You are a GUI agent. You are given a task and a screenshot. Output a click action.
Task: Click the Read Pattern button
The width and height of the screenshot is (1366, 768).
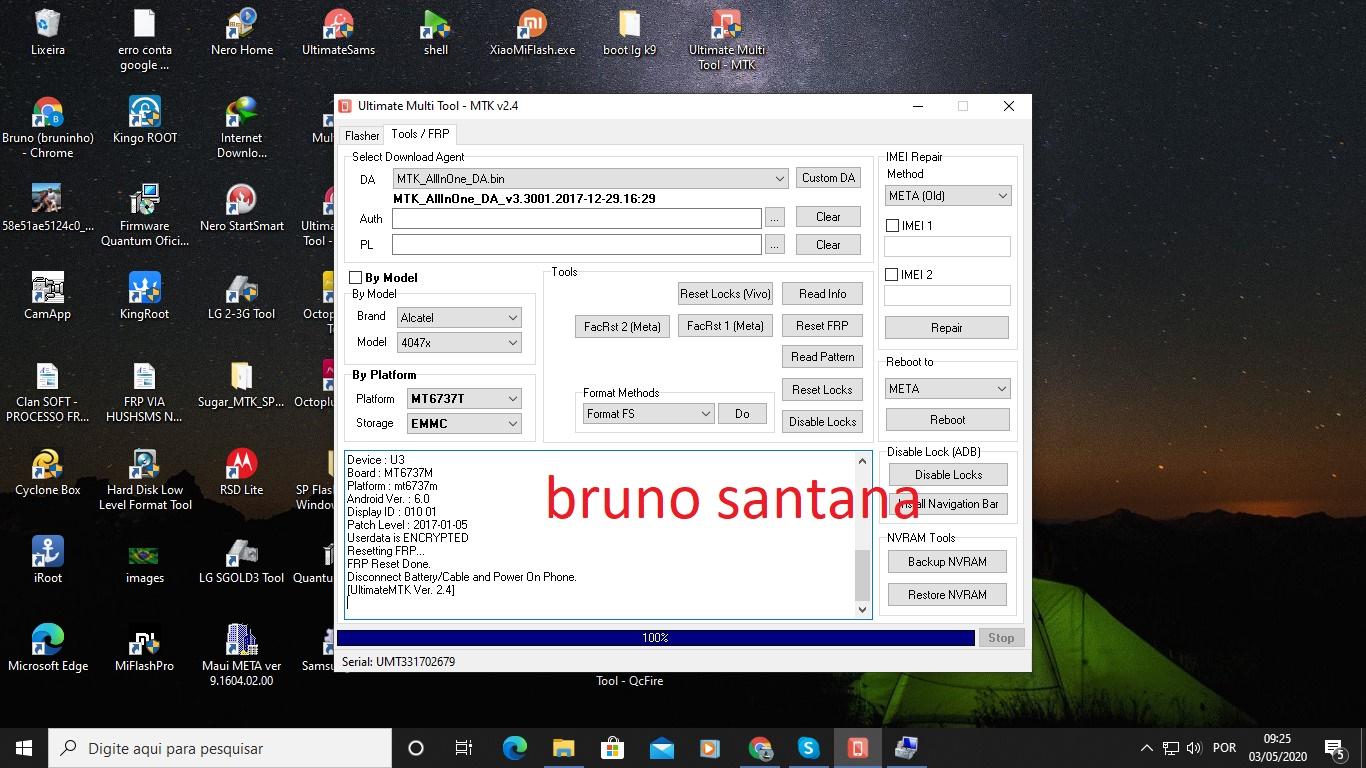click(x=822, y=357)
